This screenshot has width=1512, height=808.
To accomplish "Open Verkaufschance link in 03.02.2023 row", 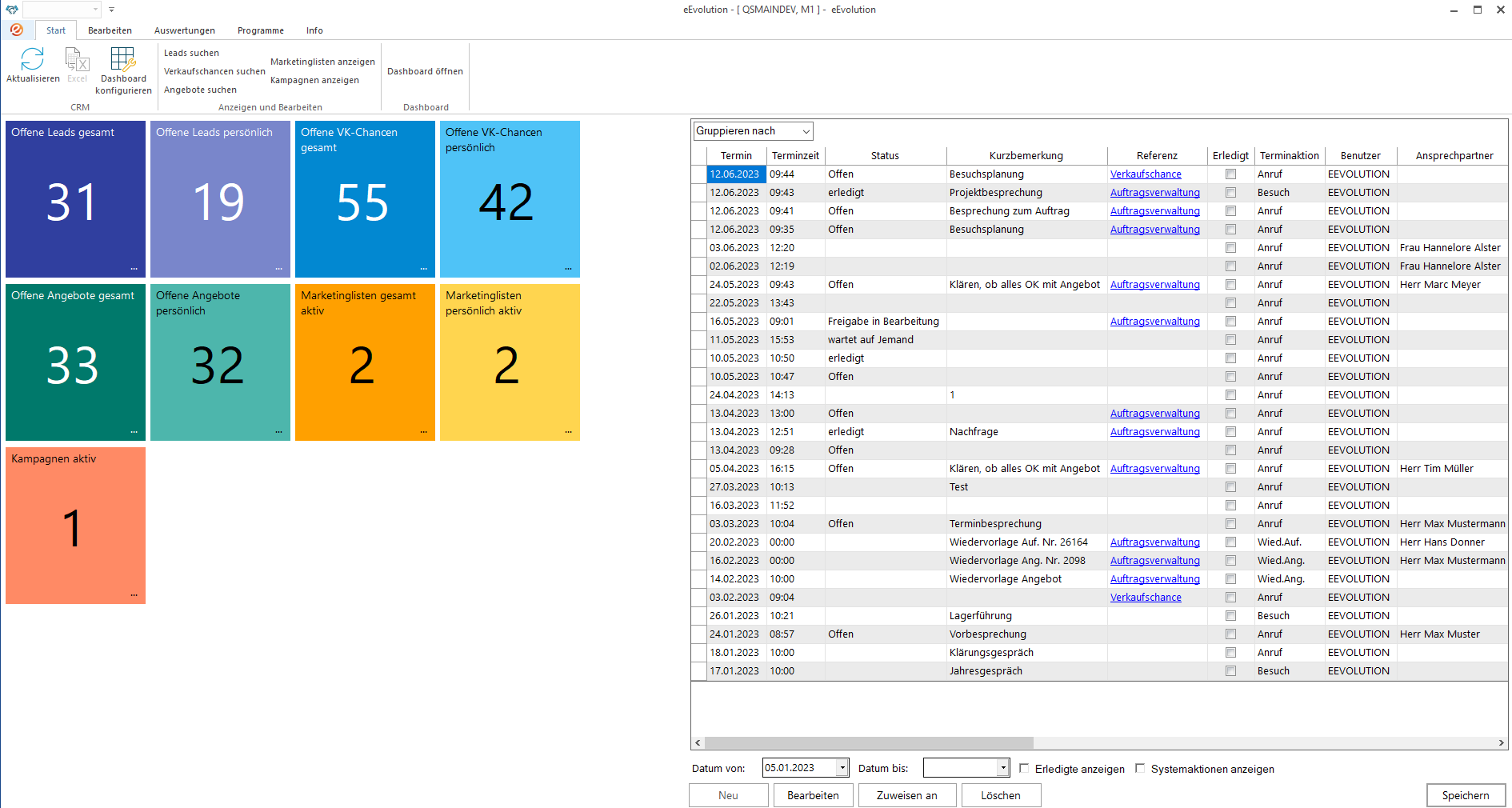I will [x=1146, y=598].
